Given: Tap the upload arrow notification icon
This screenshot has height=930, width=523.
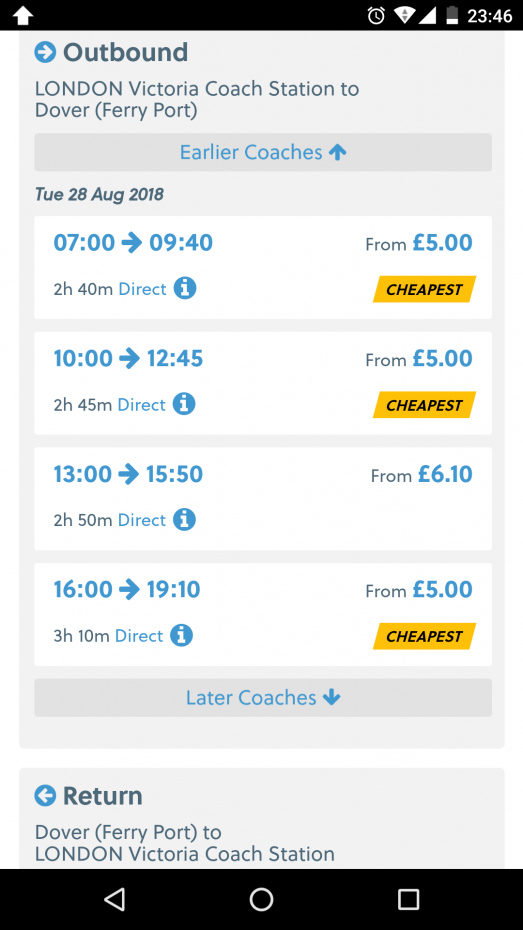Looking at the screenshot, I should click(23, 15).
